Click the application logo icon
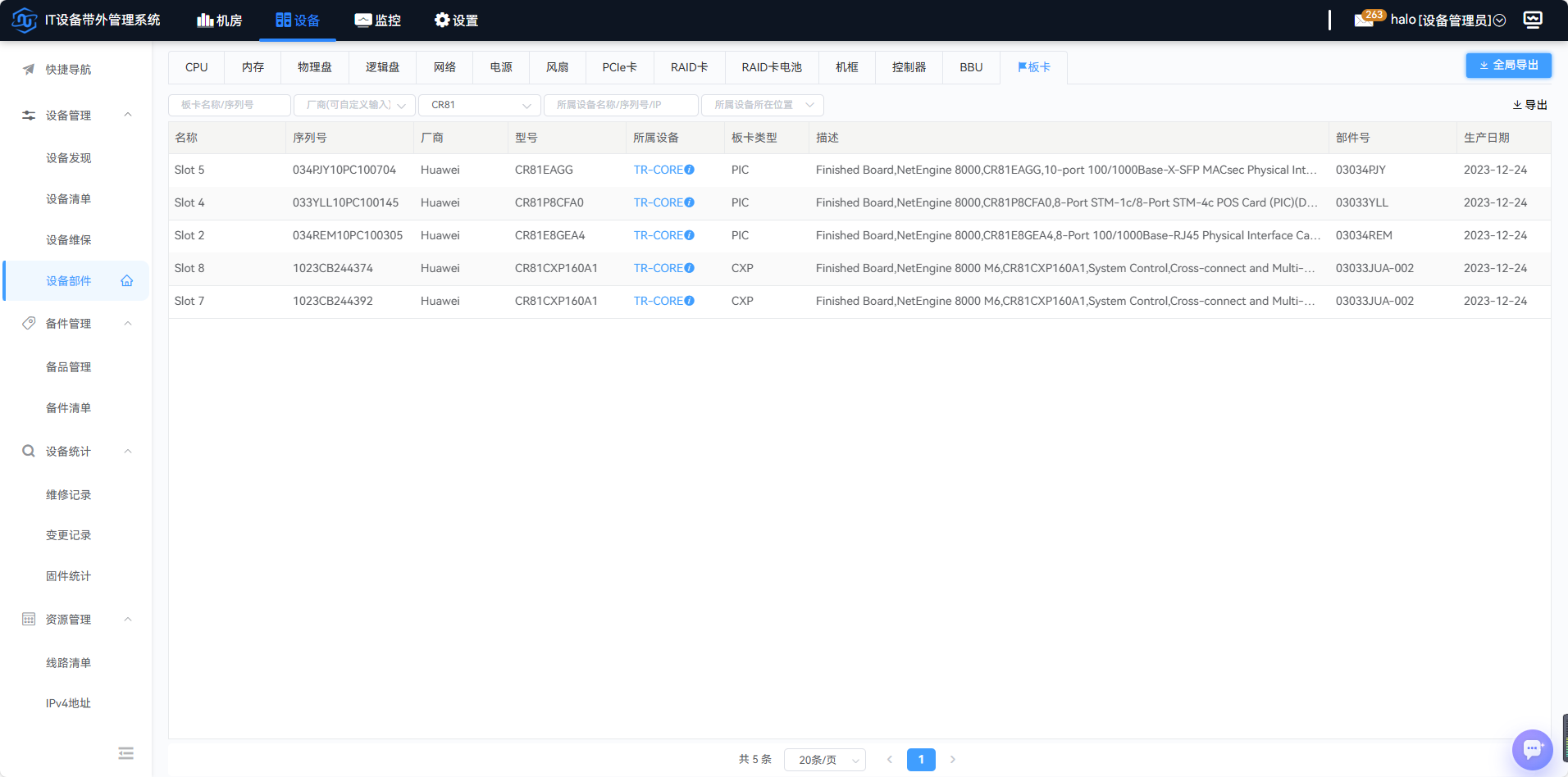 pyautogui.click(x=25, y=20)
